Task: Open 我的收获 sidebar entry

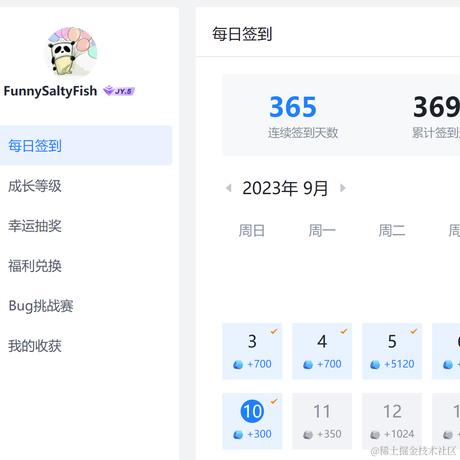Action: 35,346
